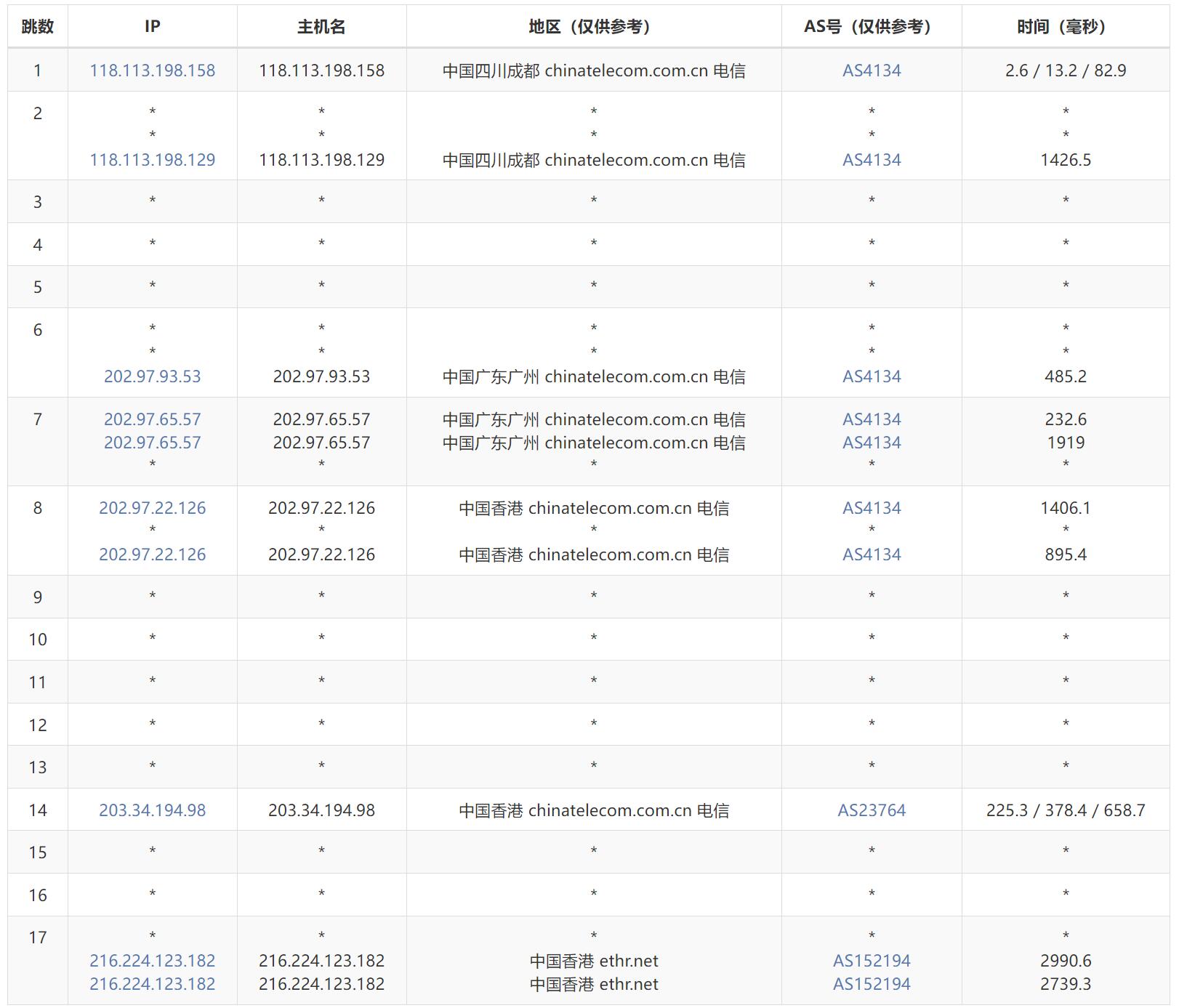Image resolution: width=1179 pixels, height=1008 pixels.
Task: Click the 时间（毫秒） column header
Action: pyautogui.click(x=1066, y=27)
